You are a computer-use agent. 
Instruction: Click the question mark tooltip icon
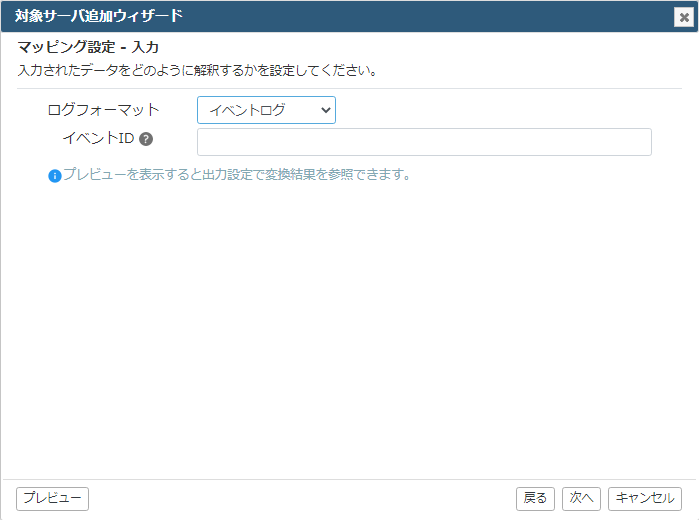point(146,139)
